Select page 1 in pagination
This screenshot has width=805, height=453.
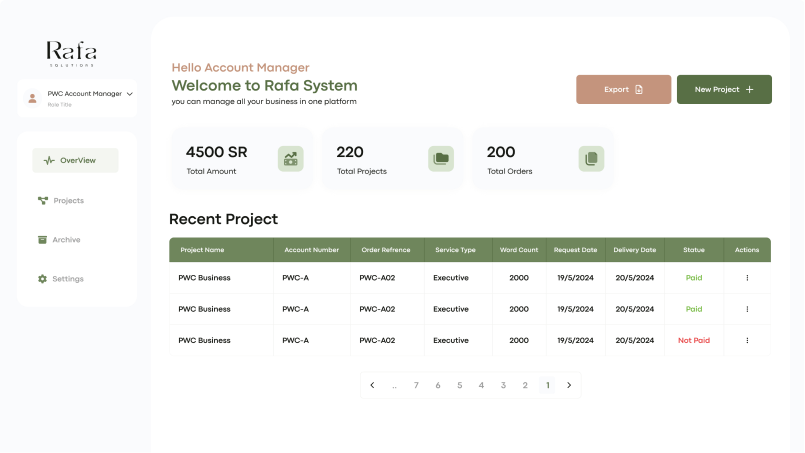click(547, 385)
